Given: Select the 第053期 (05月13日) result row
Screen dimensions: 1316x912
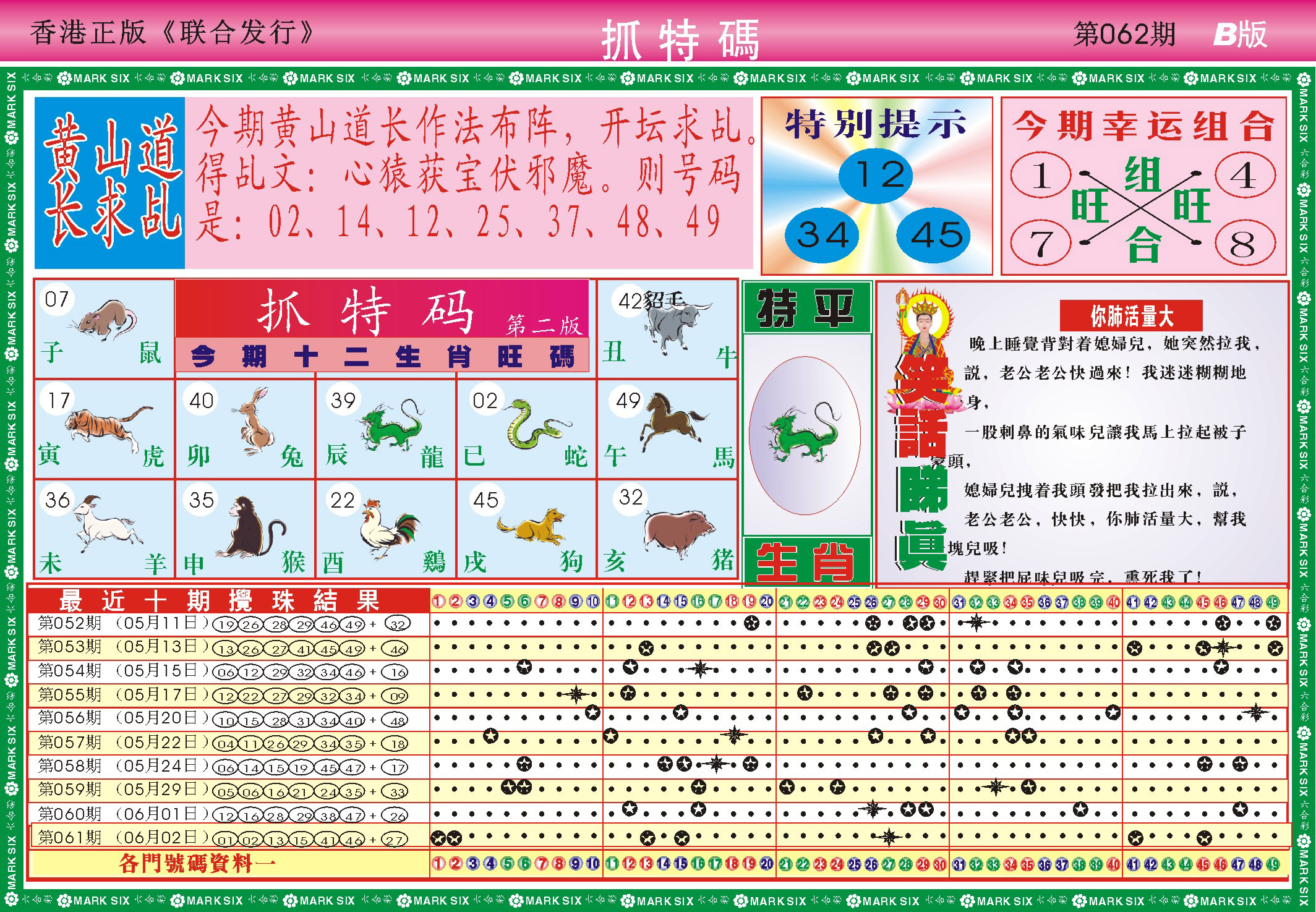Looking at the screenshot, I should pos(659,647).
